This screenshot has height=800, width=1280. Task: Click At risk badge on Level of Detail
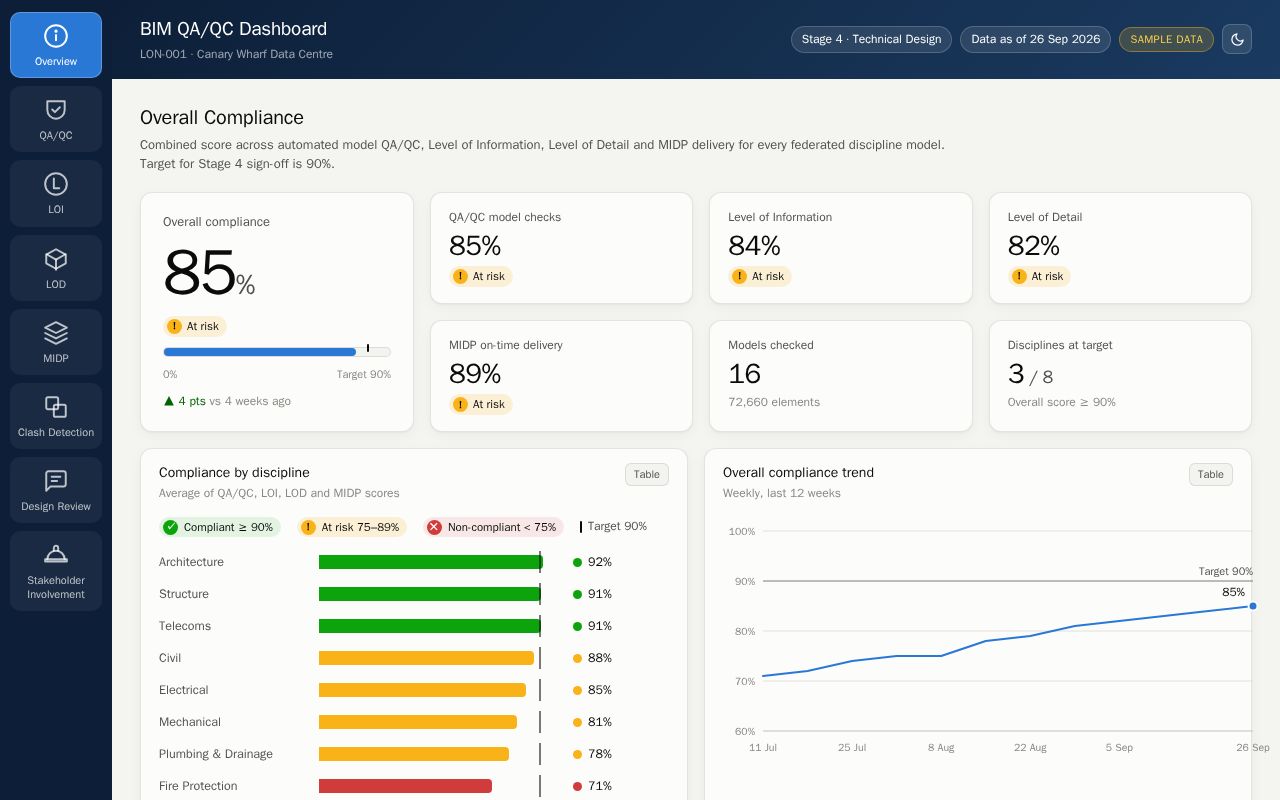pyautogui.click(x=1039, y=276)
